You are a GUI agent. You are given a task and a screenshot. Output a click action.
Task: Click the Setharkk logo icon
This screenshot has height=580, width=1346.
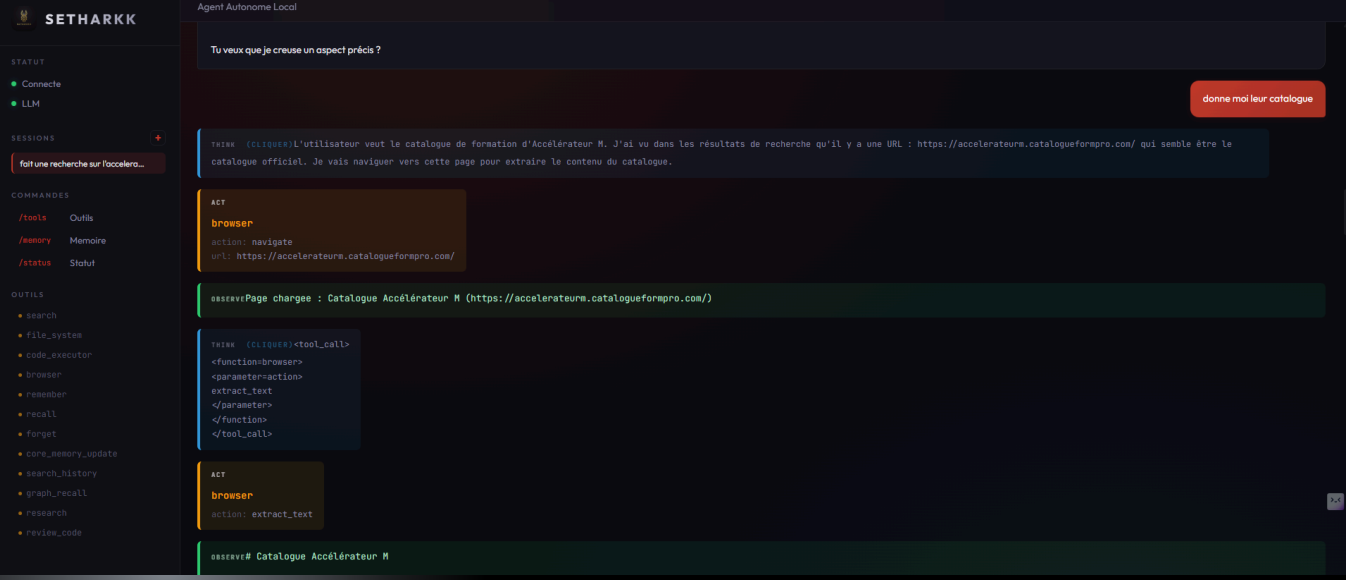[x=23, y=18]
